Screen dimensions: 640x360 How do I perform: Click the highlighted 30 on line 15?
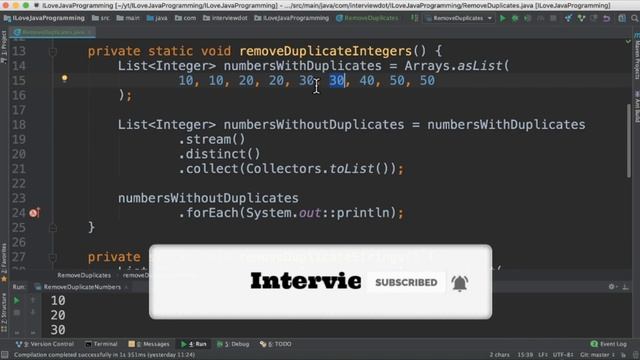click(337, 80)
